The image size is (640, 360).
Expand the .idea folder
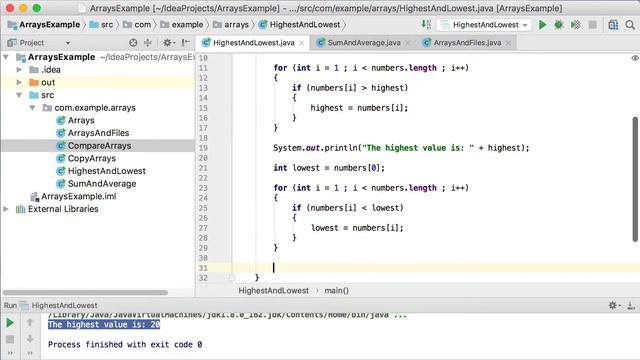point(19,70)
